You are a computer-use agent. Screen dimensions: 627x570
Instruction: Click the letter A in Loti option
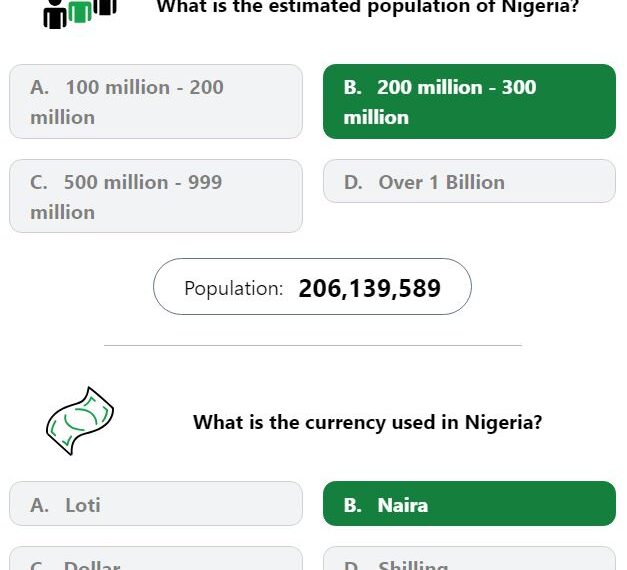pyautogui.click(x=39, y=505)
